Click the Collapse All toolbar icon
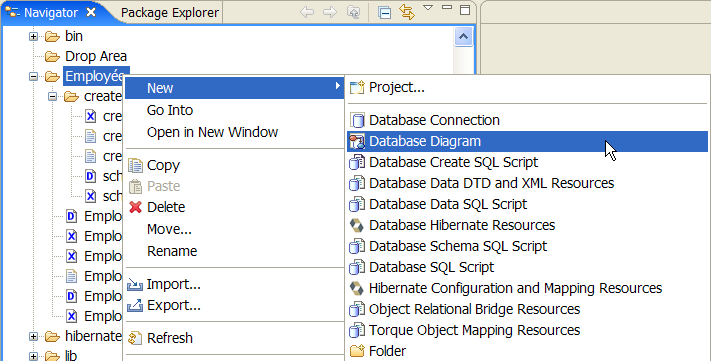 tap(385, 12)
